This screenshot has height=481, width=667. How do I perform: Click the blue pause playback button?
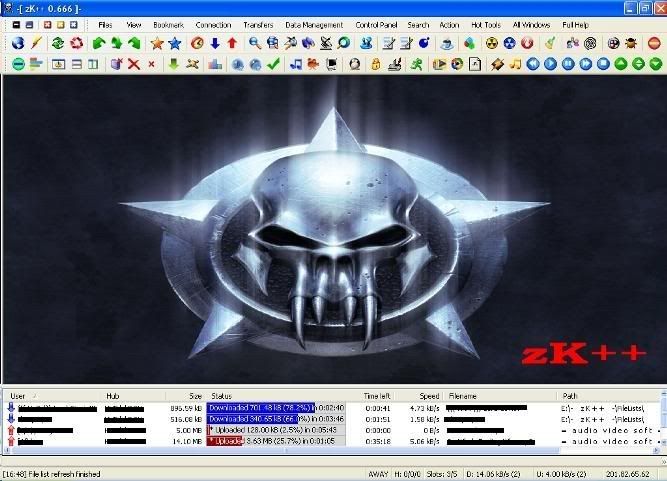(568, 64)
